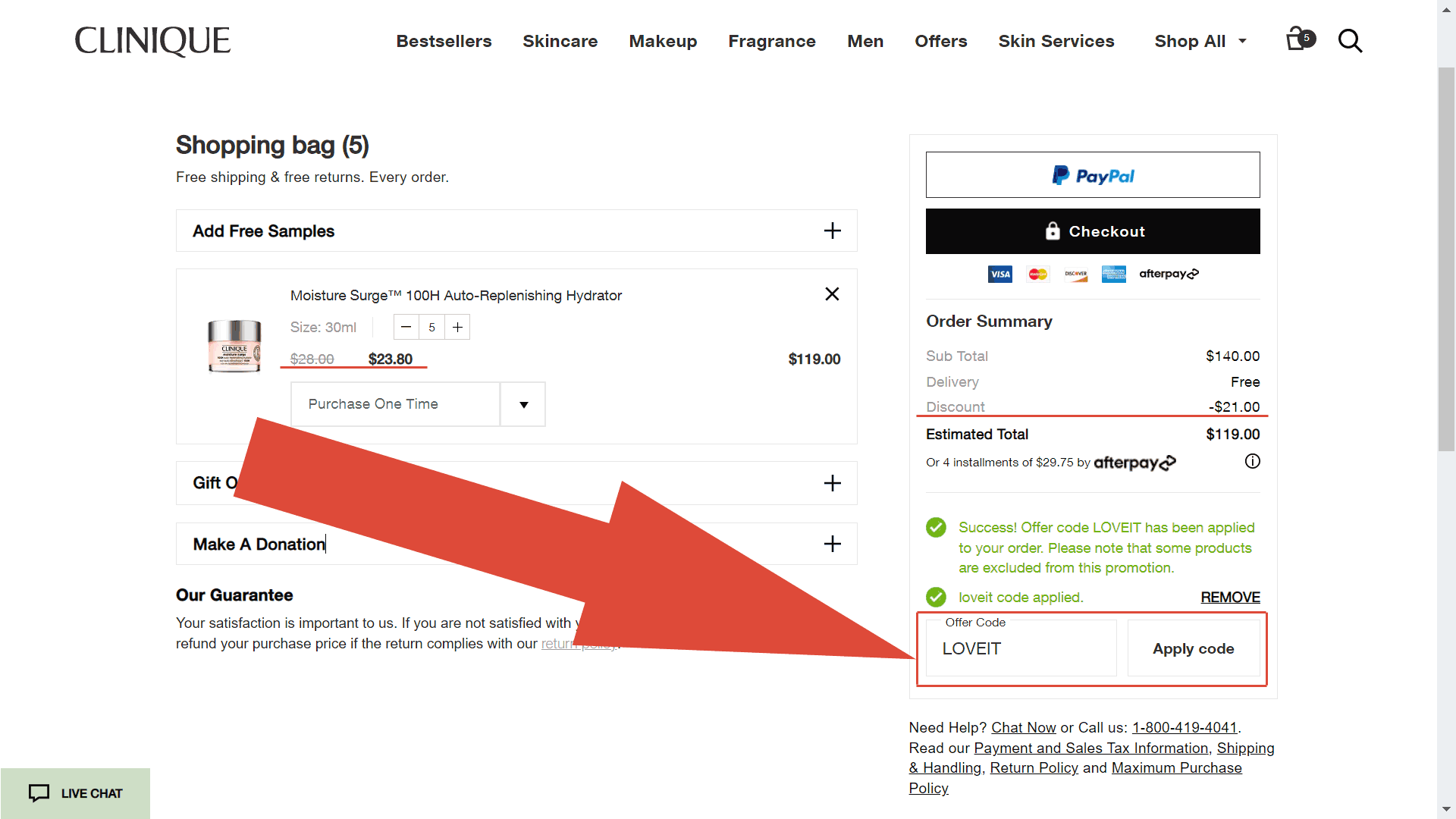This screenshot has width=1456, height=819.
Task: Click the Estimated Total $119.00 value
Action: 1232,435
